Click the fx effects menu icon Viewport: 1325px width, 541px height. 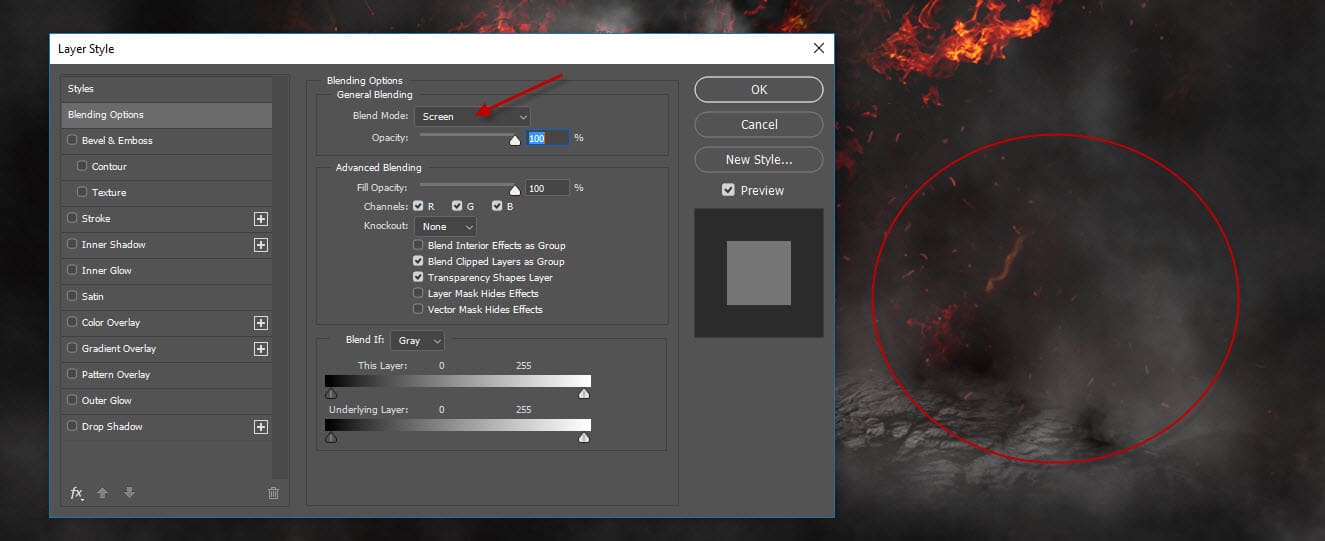76,493
